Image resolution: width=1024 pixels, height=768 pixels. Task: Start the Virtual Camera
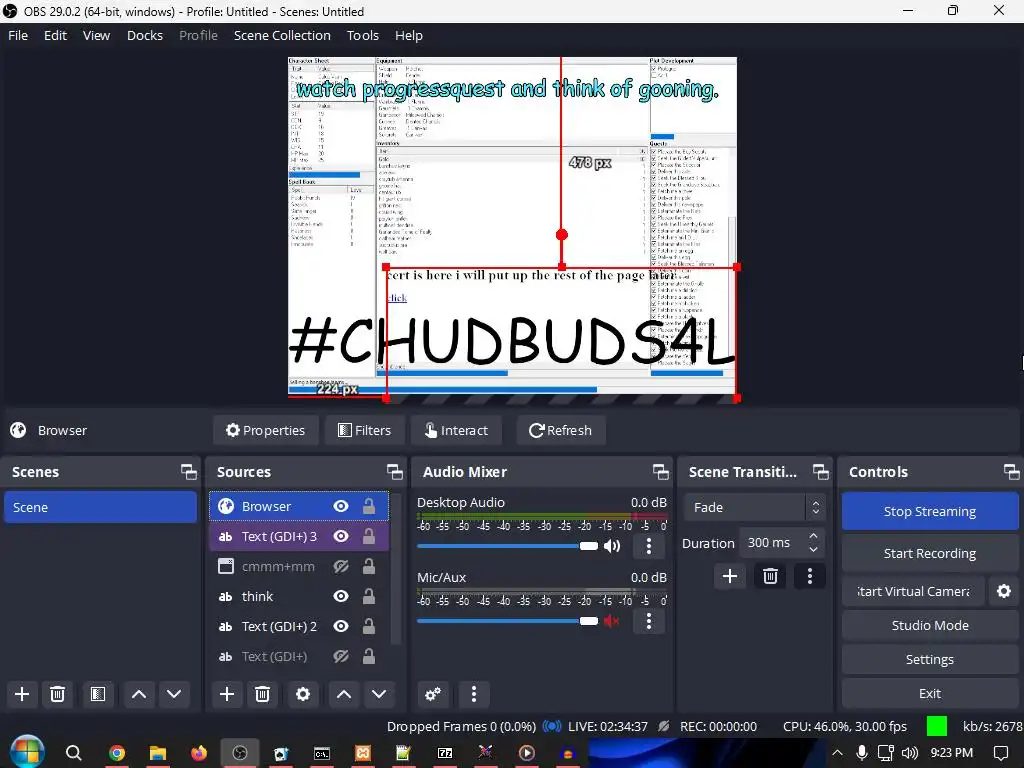point(913,591)
